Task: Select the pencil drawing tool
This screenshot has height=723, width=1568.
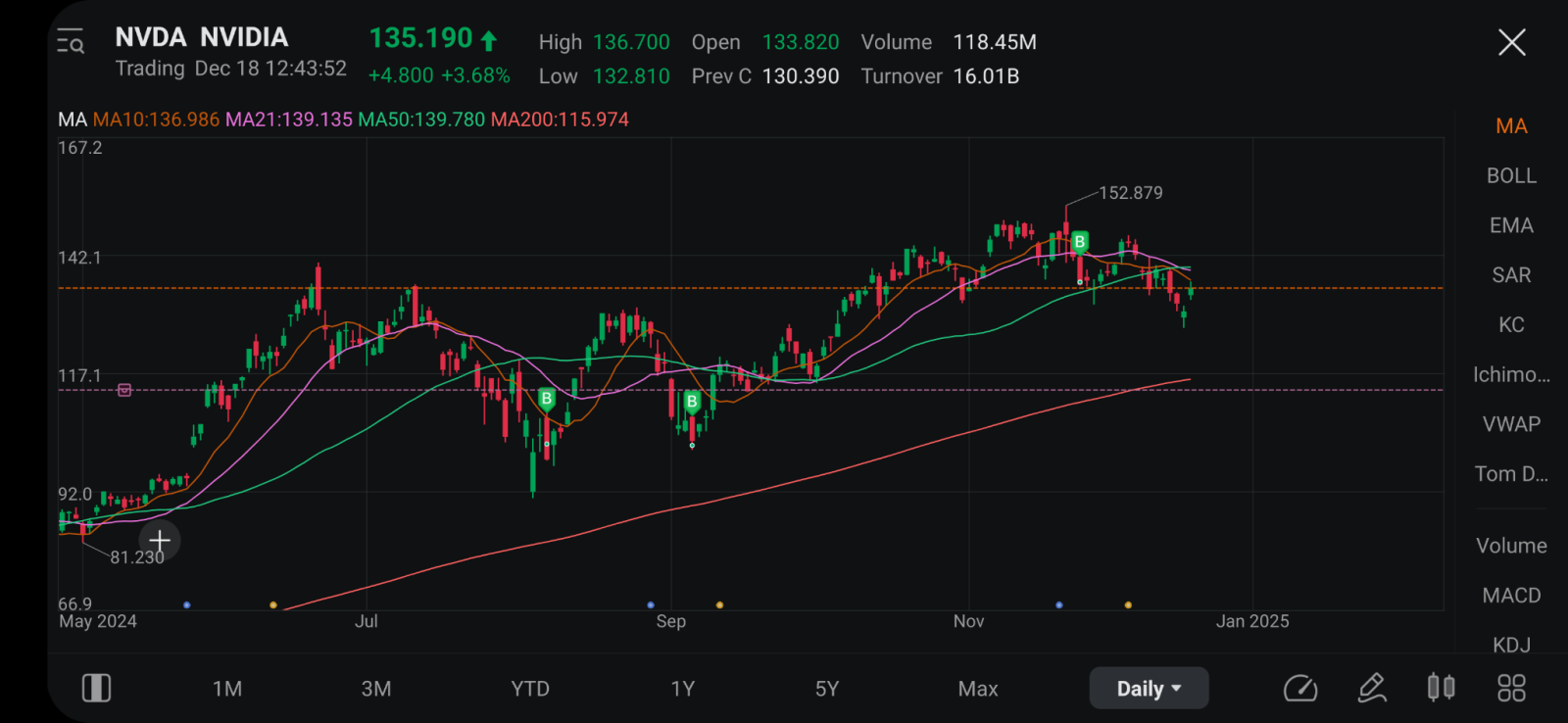Action: [1372, 688]
